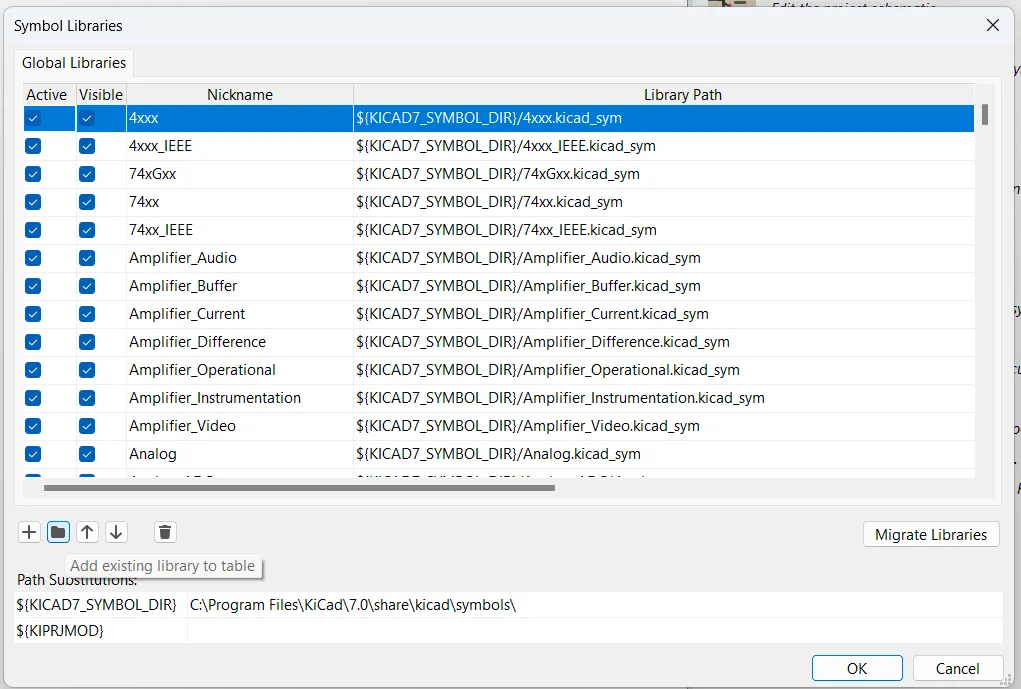Click the move up arrow icon
Viewport: 1021px width, 689px height.
87,532
